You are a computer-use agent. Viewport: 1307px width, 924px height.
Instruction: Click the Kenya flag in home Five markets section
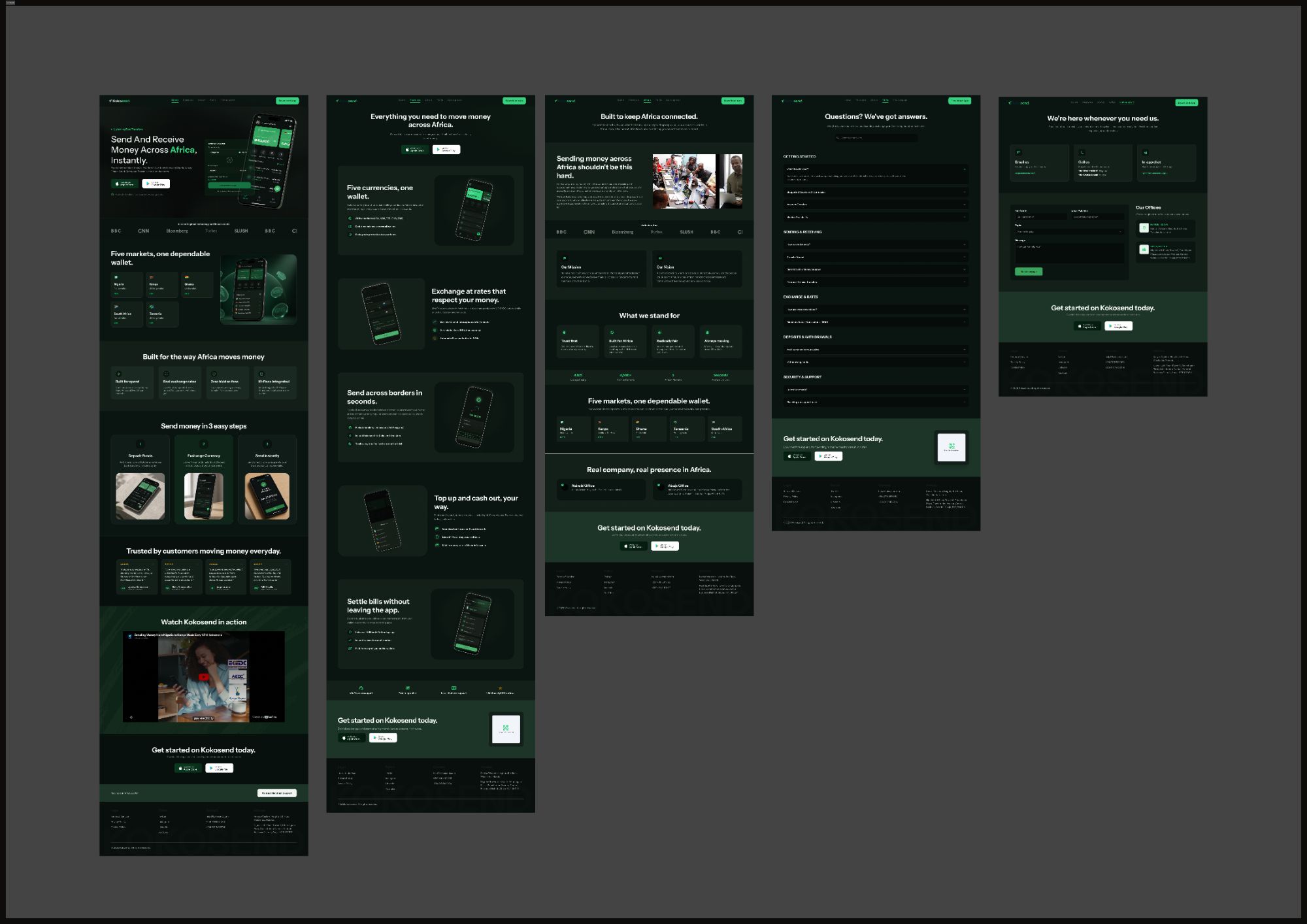[x=152, y=277]
